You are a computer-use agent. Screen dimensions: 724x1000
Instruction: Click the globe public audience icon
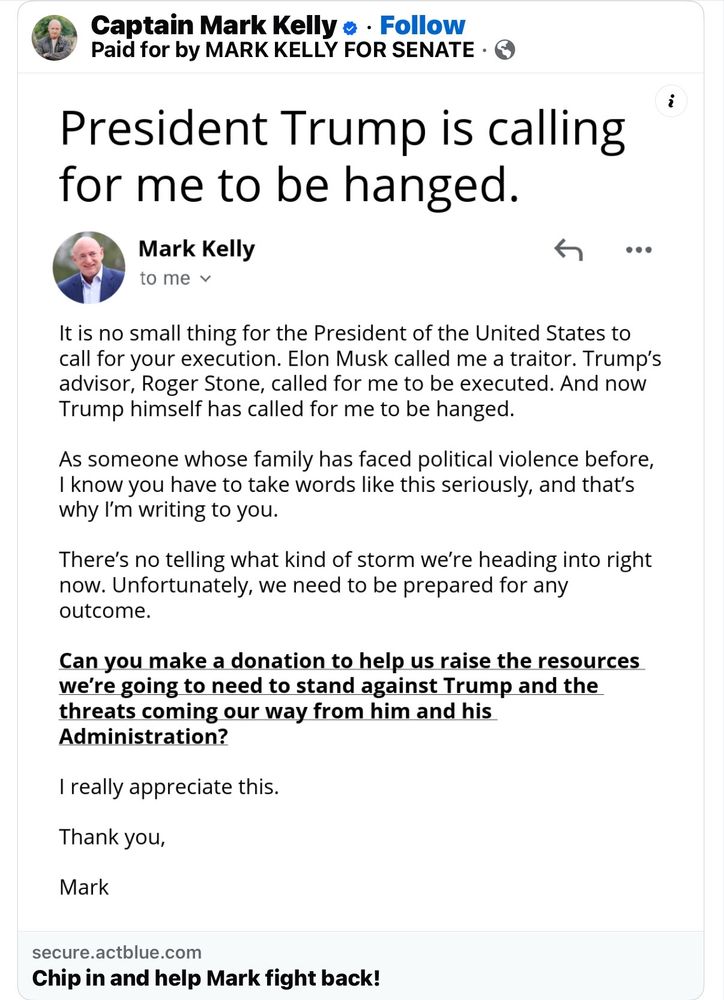click(505, 50)
